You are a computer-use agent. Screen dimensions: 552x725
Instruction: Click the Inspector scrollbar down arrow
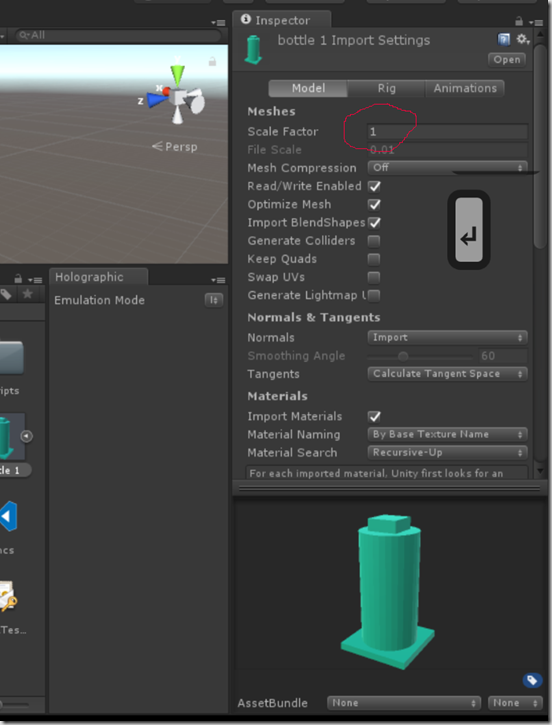tap(540, 471)
